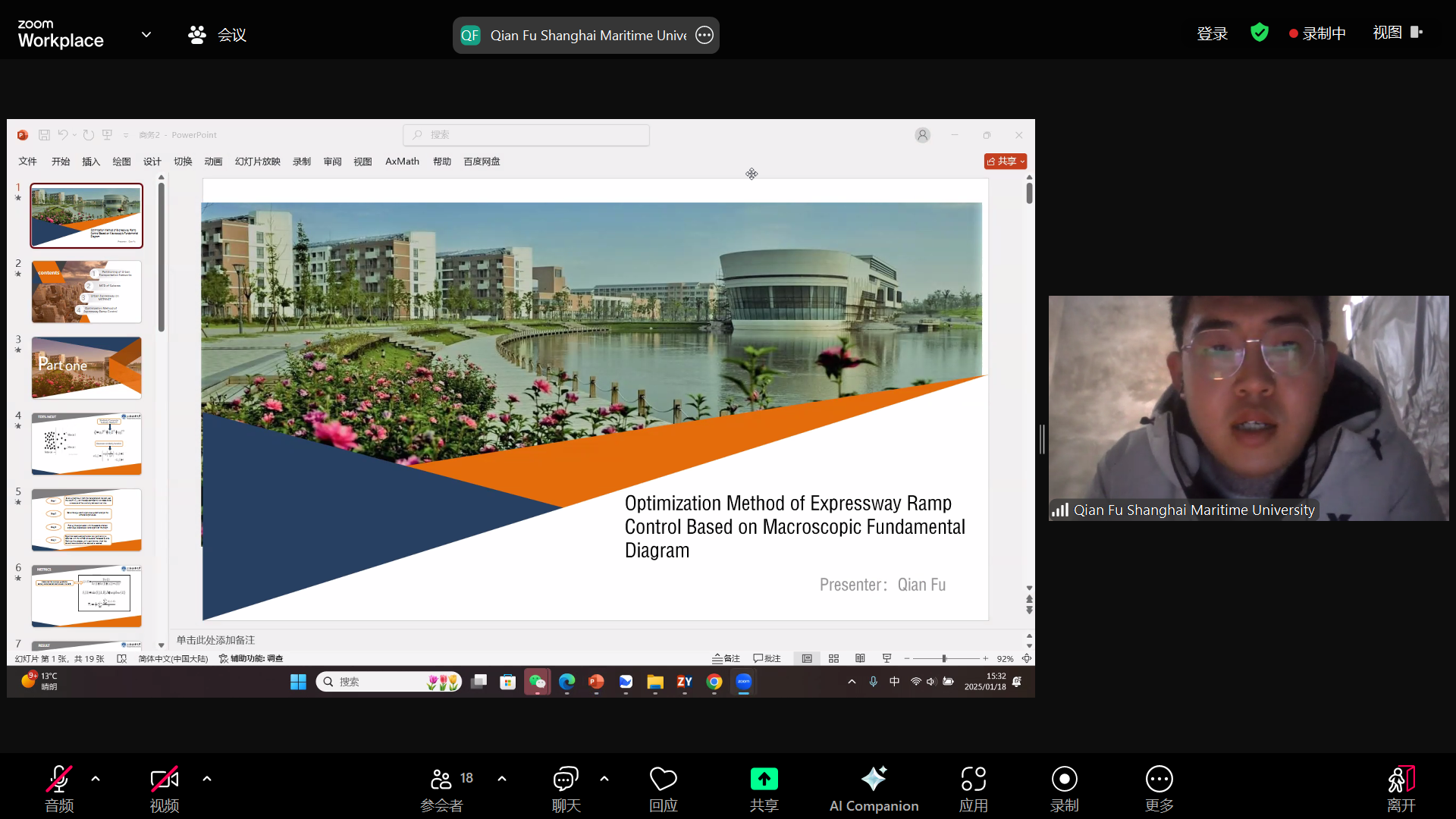1456x819 pixels.
Task: Toggle the Comments pane button
Action: (767, 658)
